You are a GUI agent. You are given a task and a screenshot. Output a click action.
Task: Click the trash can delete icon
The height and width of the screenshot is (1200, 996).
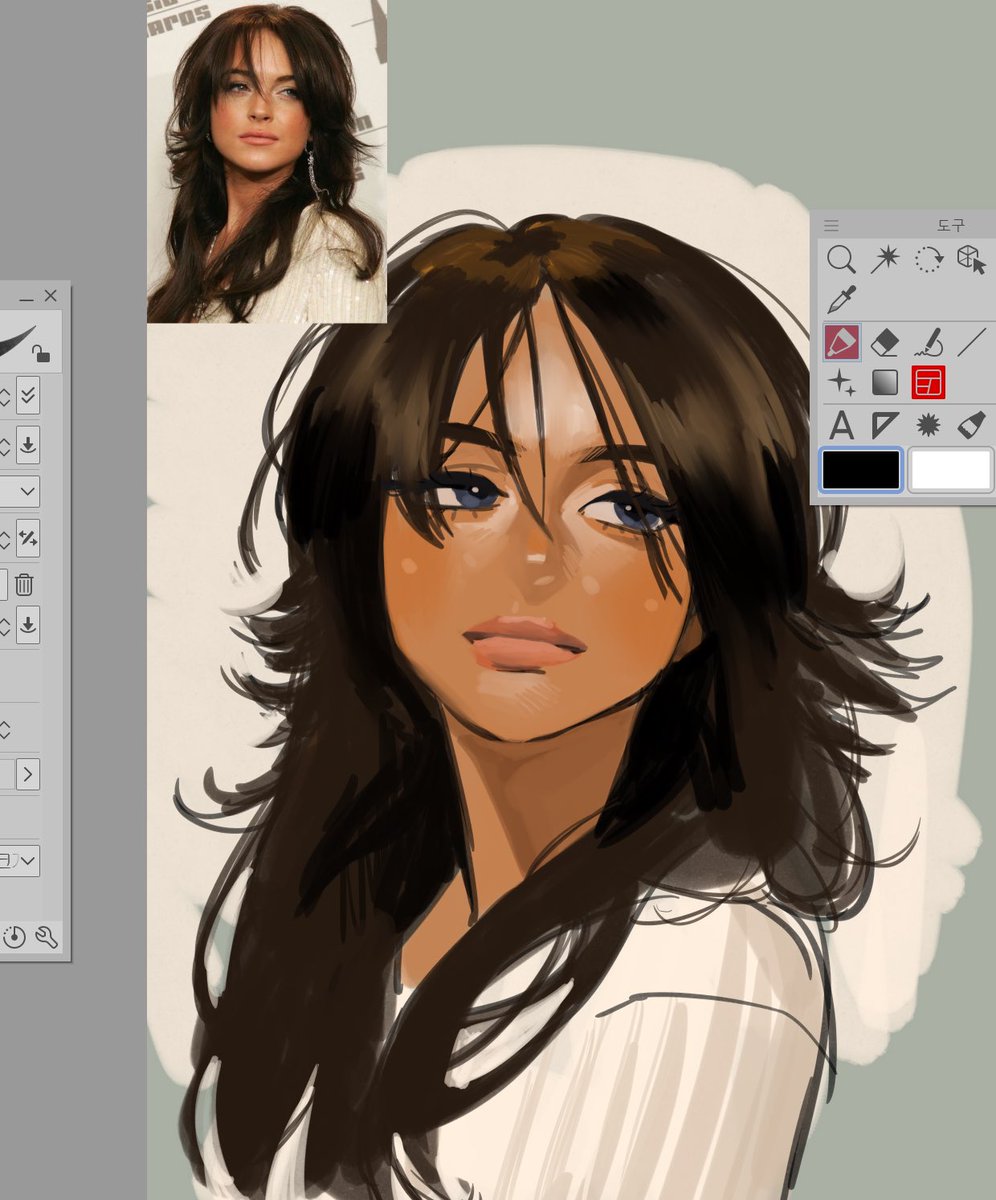tap(25, 585)
